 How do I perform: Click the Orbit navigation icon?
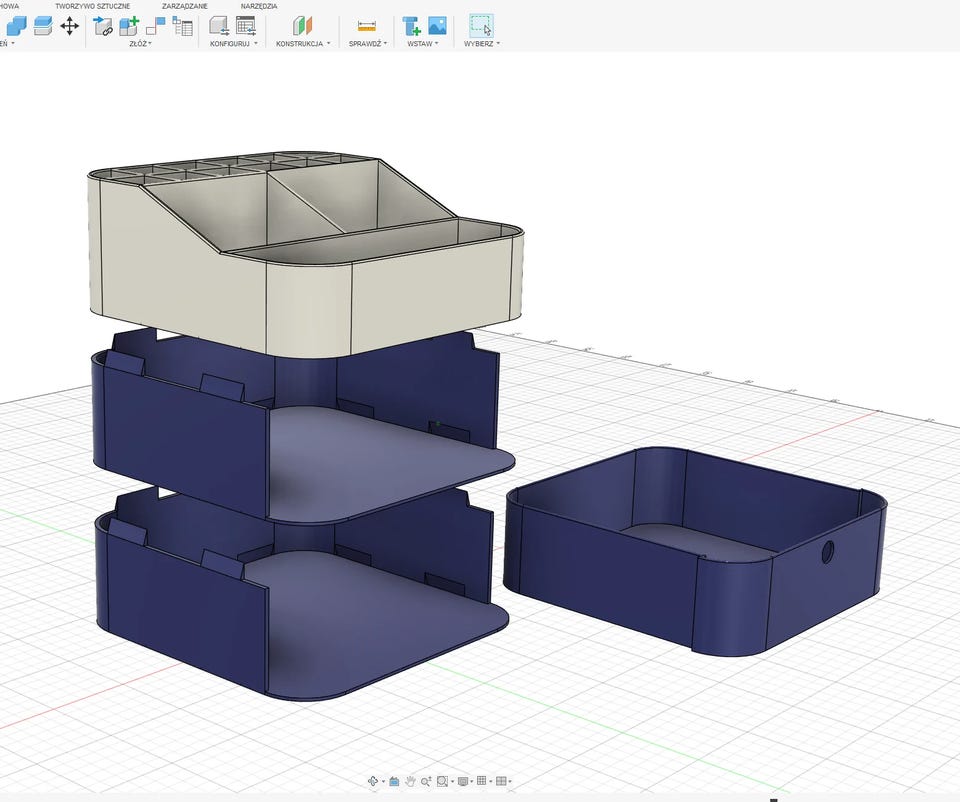[x=373, y=781]
